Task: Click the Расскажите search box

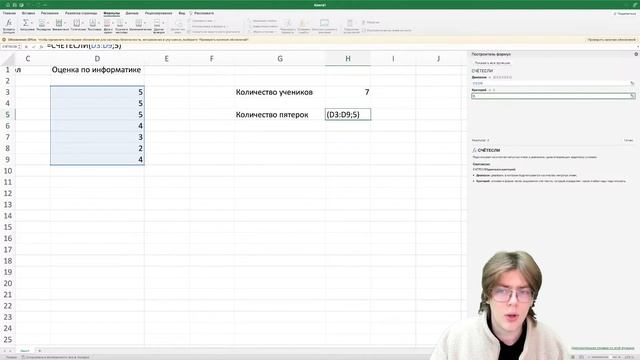Action: coord(202,13)
